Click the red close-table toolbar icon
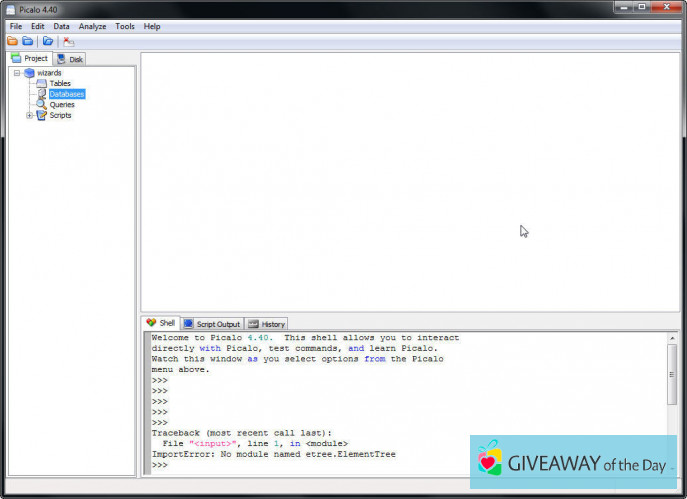 pos(68,41)
